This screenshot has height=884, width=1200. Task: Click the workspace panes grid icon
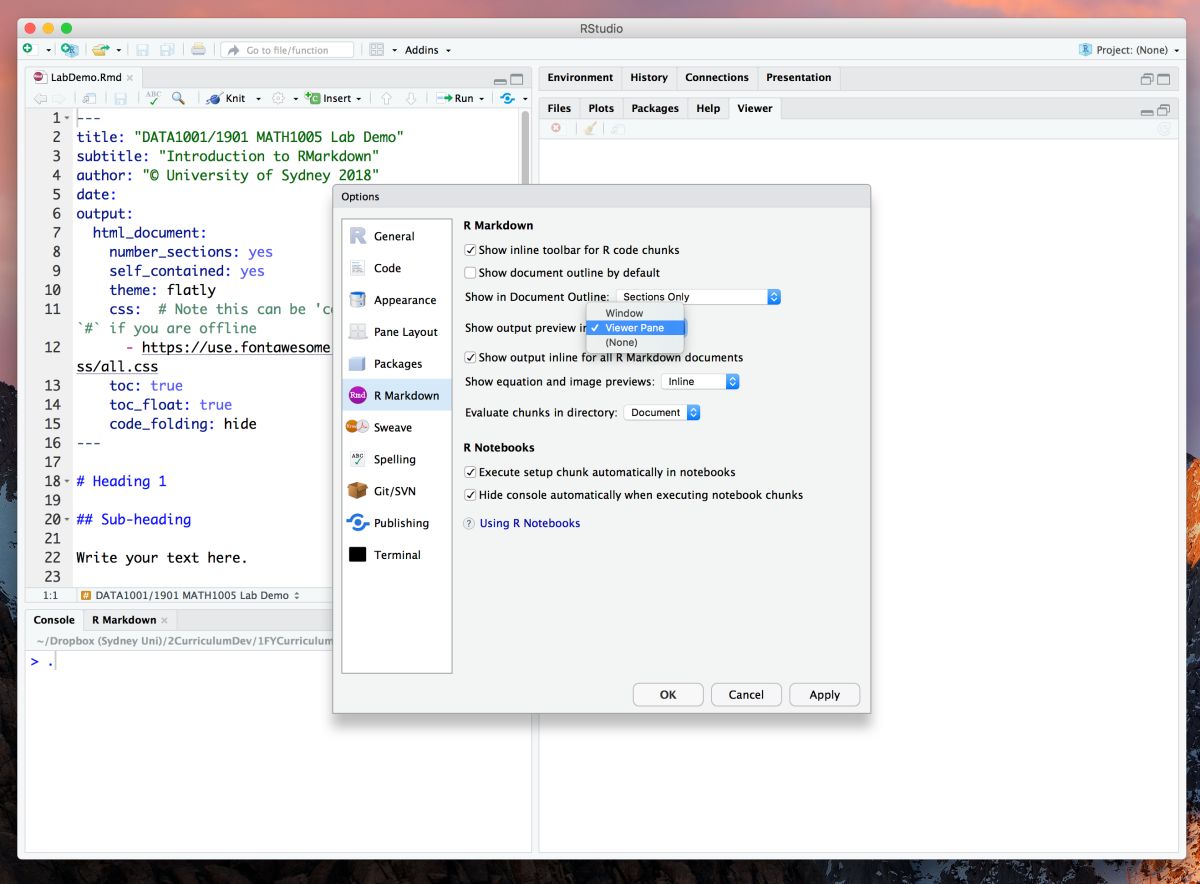click(377, 49)
